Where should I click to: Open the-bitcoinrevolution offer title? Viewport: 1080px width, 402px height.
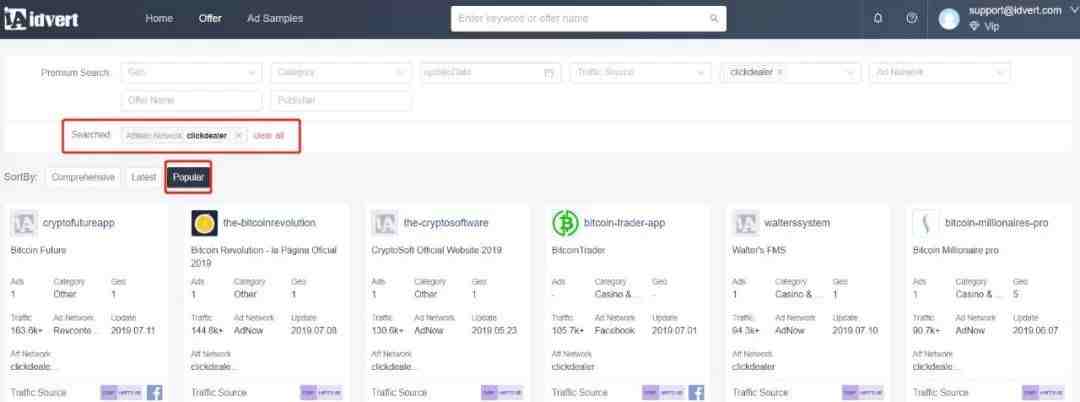click(x=269, y=223)
